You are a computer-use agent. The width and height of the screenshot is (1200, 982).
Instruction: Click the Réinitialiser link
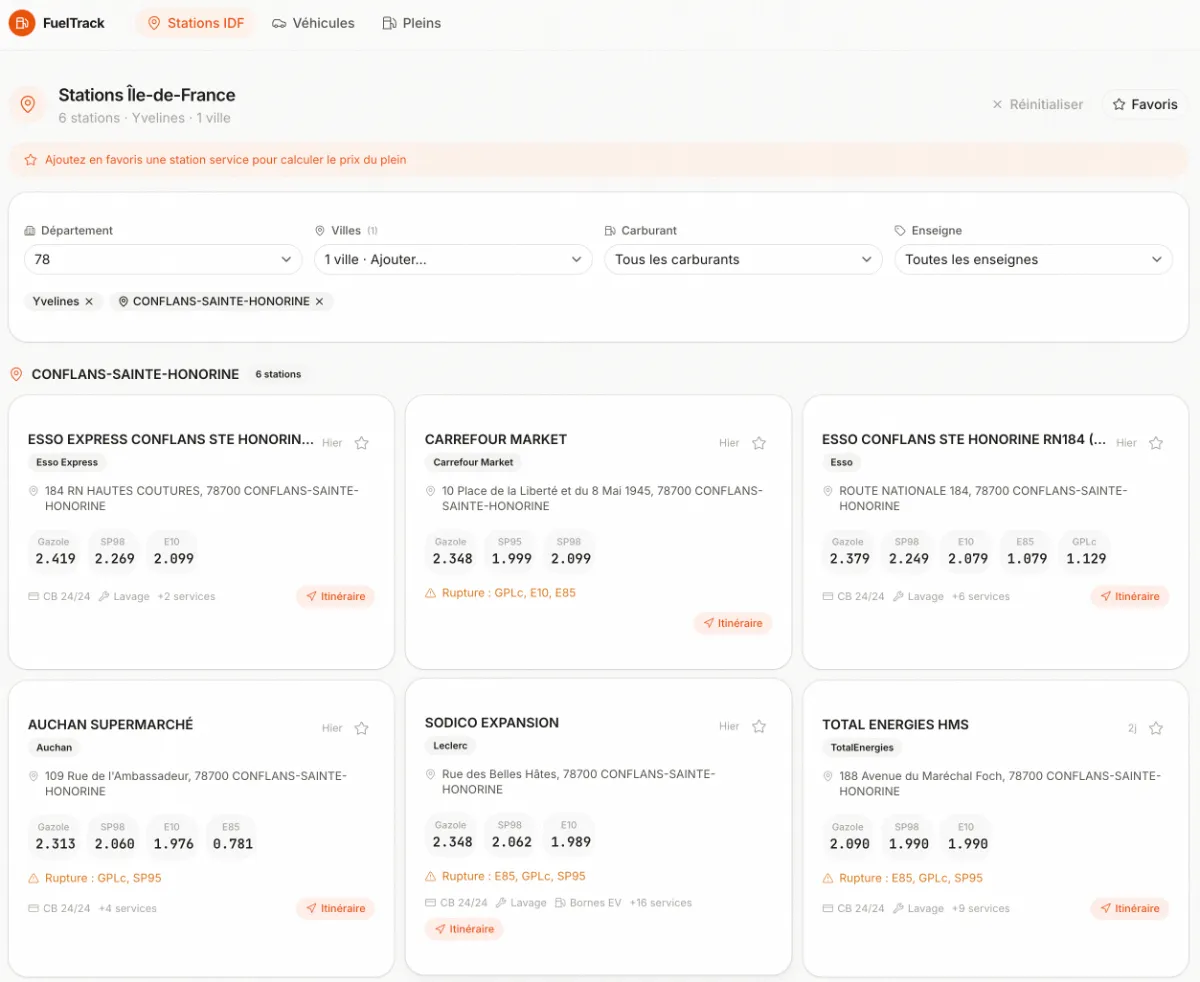(x=1038, y=104)
